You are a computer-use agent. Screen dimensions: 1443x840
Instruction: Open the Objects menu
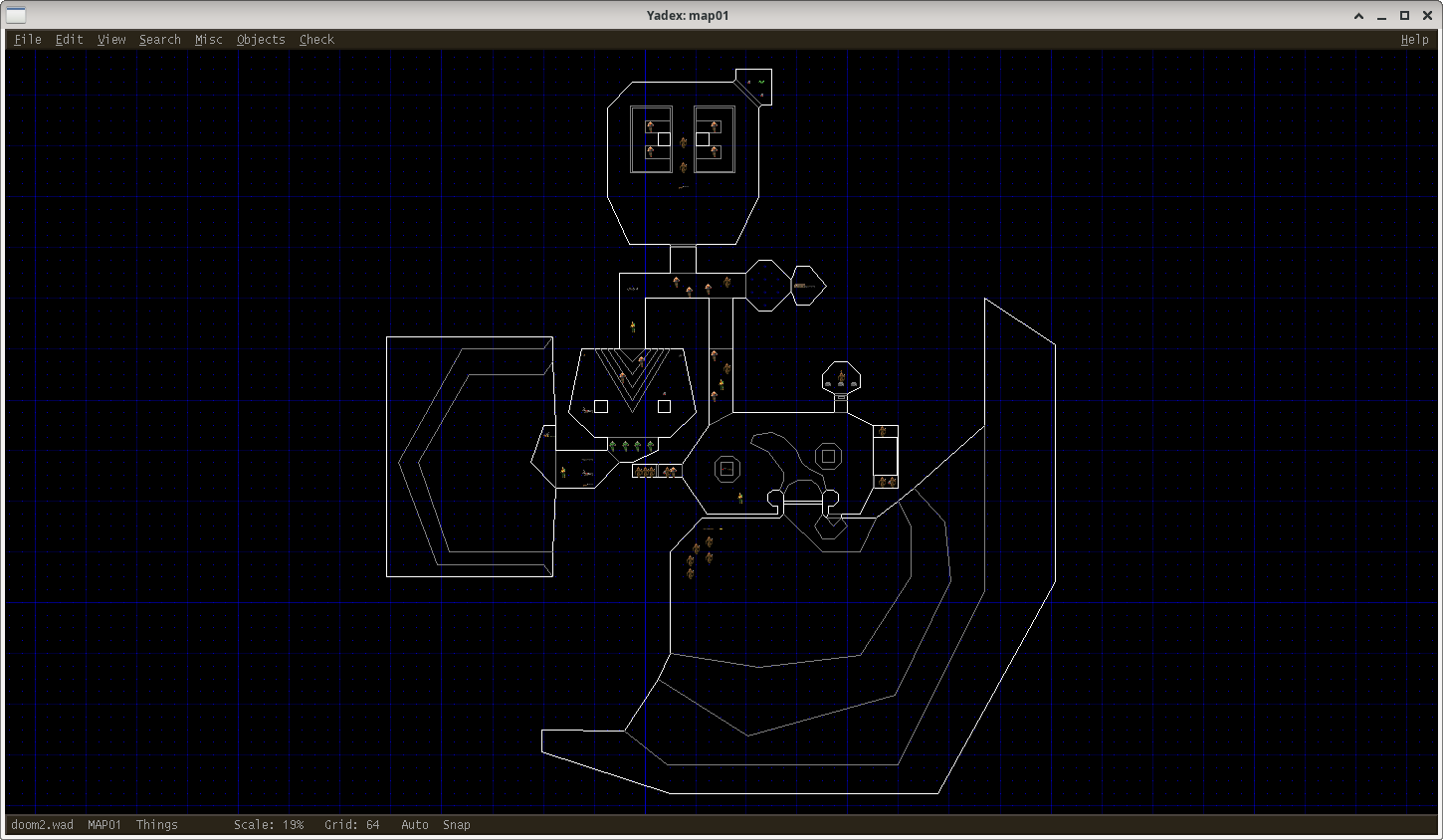pyautogui.click(x=261, y=40)
